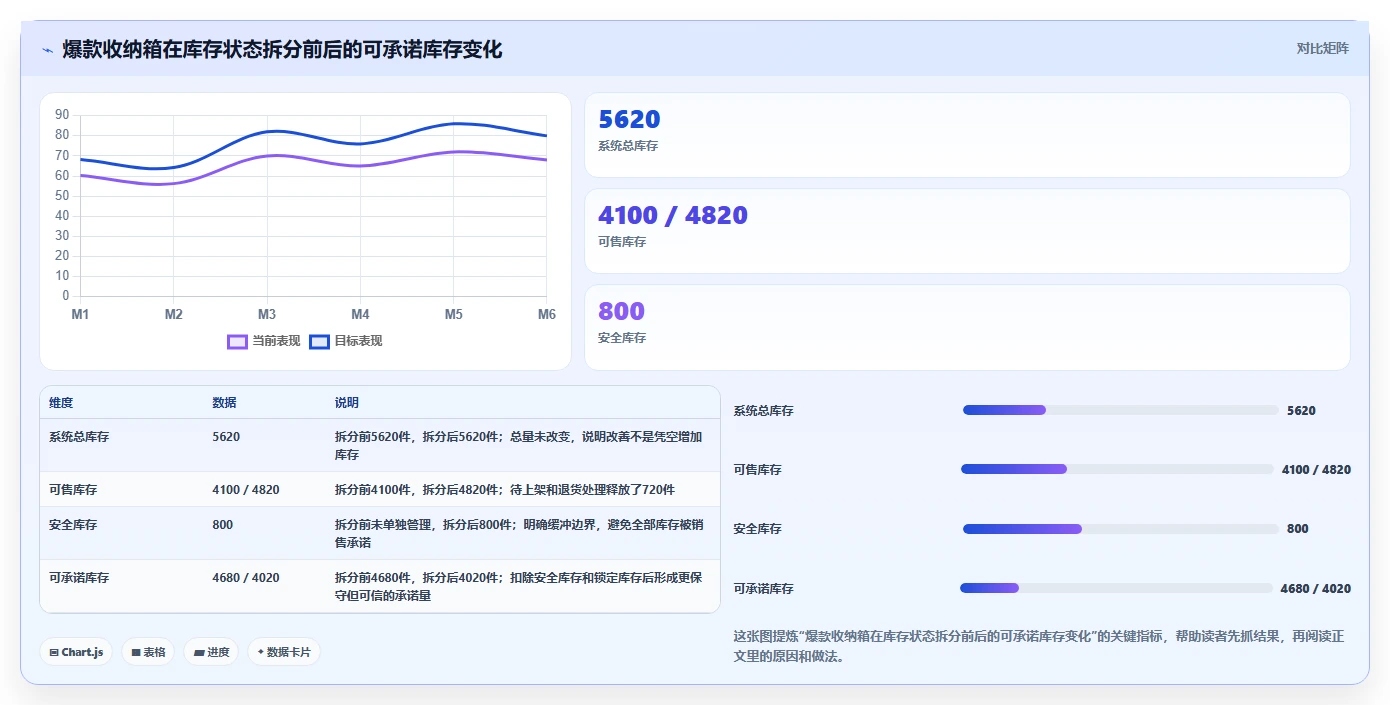Click the purple 当前表现 line in the chart
The width and height of the screenshot is (1390, 705).
360,165
